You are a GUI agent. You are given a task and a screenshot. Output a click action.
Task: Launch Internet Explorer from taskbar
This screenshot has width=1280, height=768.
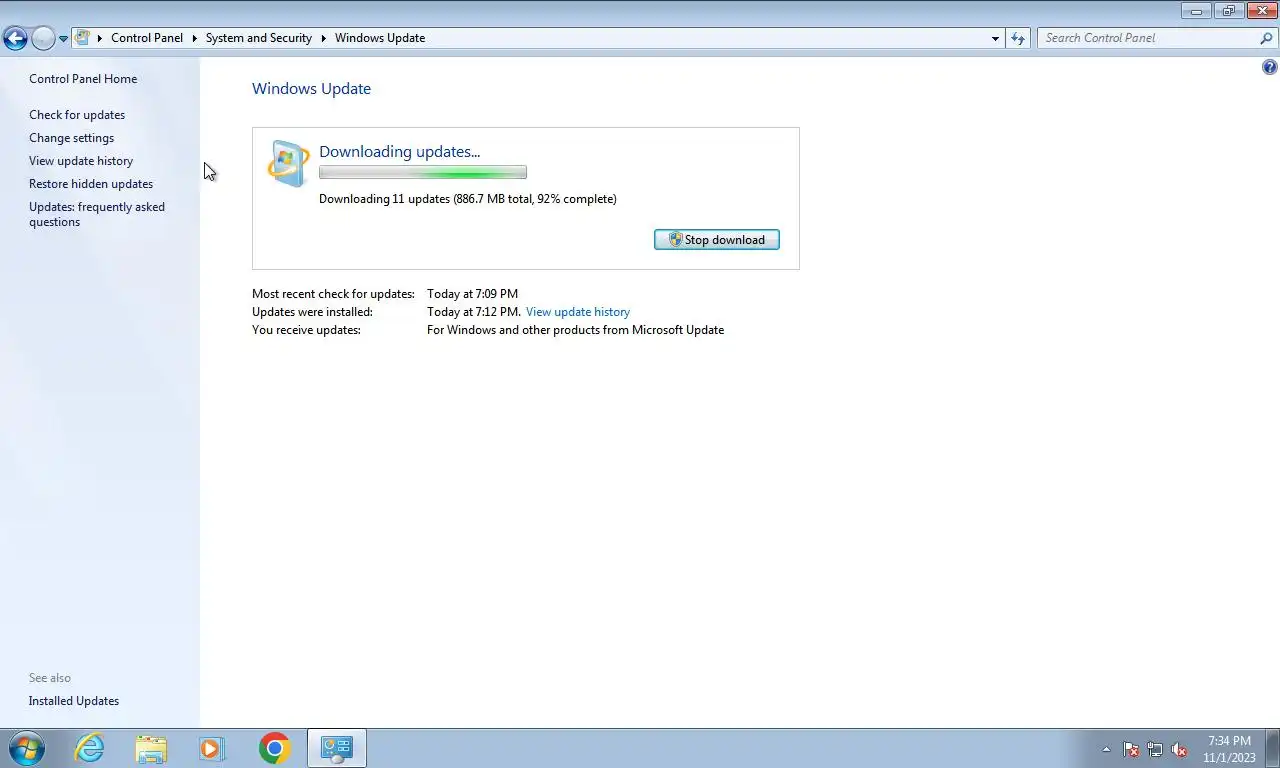(x=89, y=748)
